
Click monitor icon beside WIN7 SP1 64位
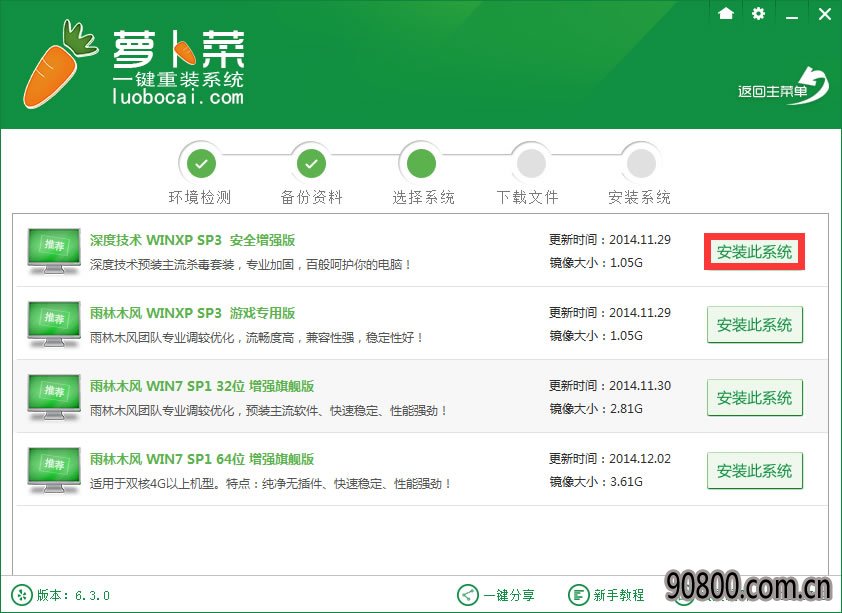click(54, 470)
